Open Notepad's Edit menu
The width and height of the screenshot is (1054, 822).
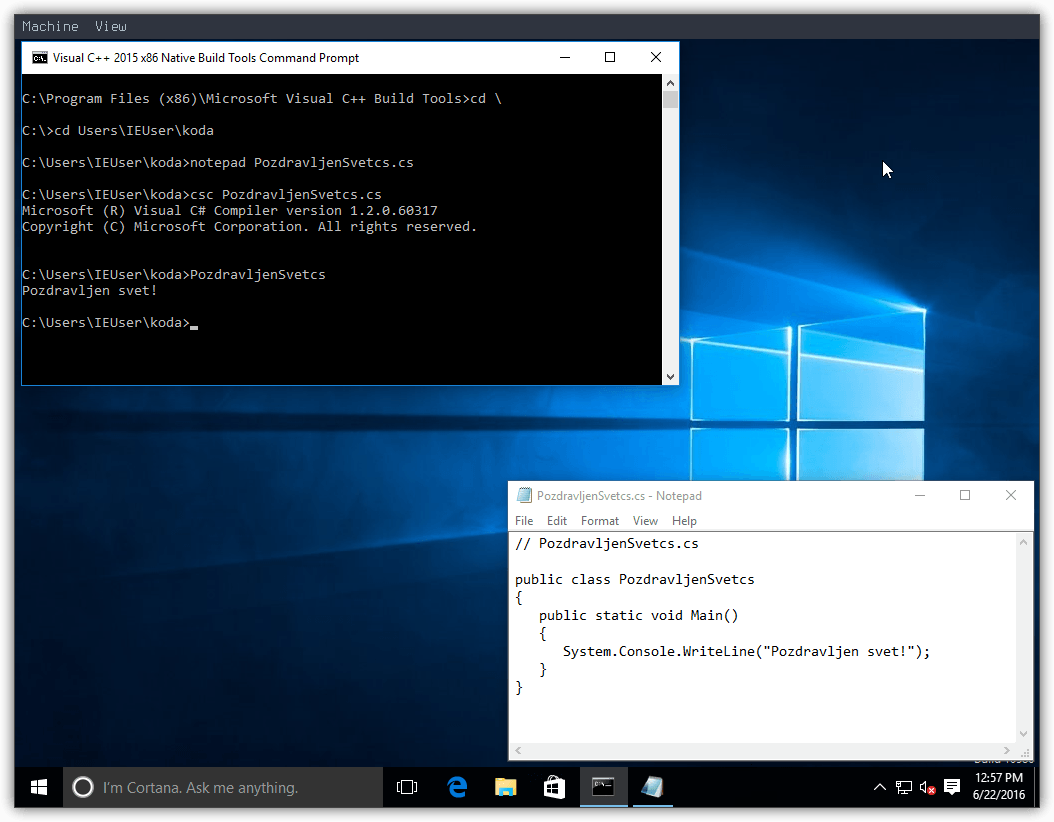click(x=557, y=521)
